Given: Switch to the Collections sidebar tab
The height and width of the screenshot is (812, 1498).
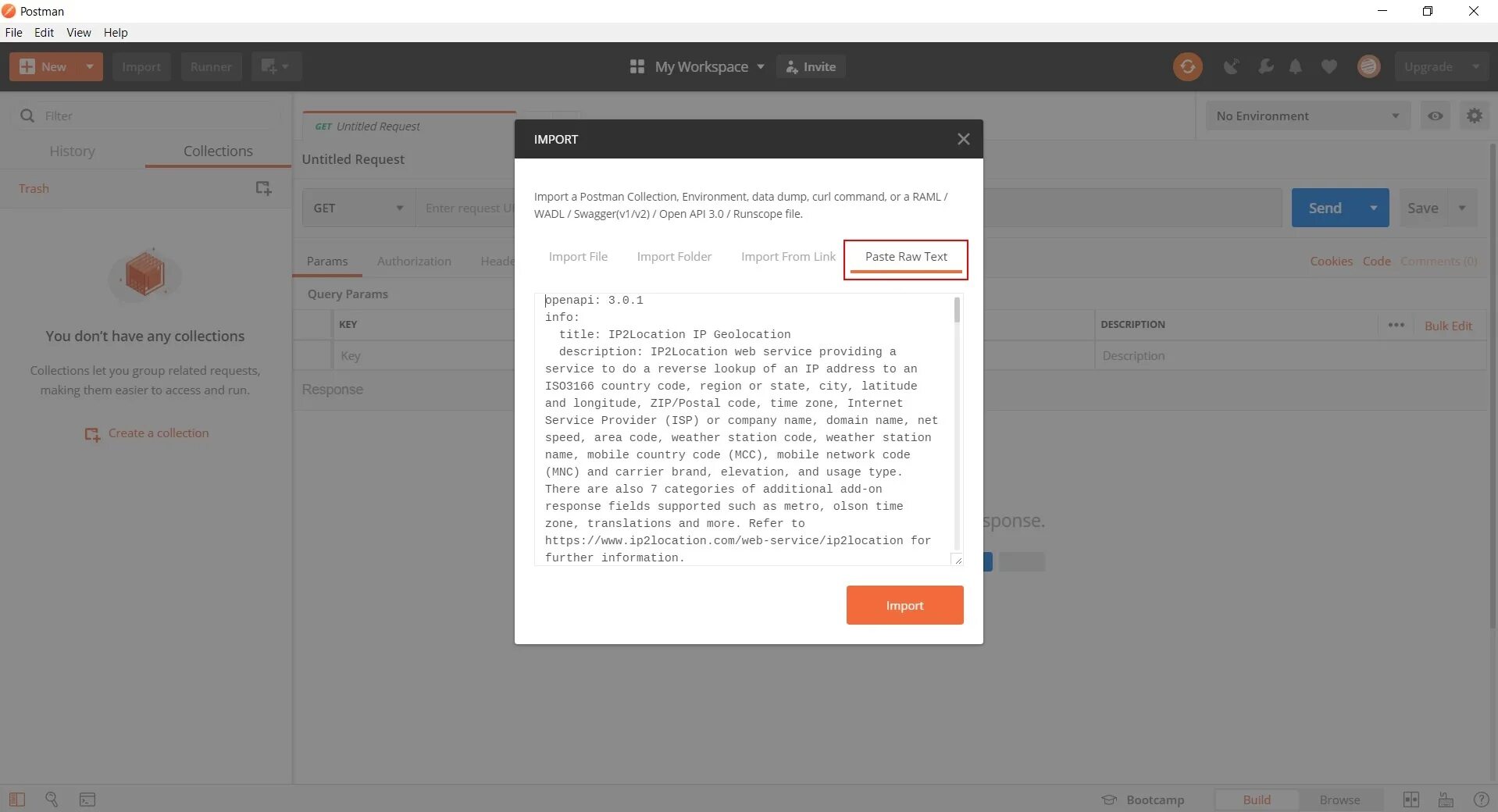Looking at the screenshot, I should click(x=218, y=151).
